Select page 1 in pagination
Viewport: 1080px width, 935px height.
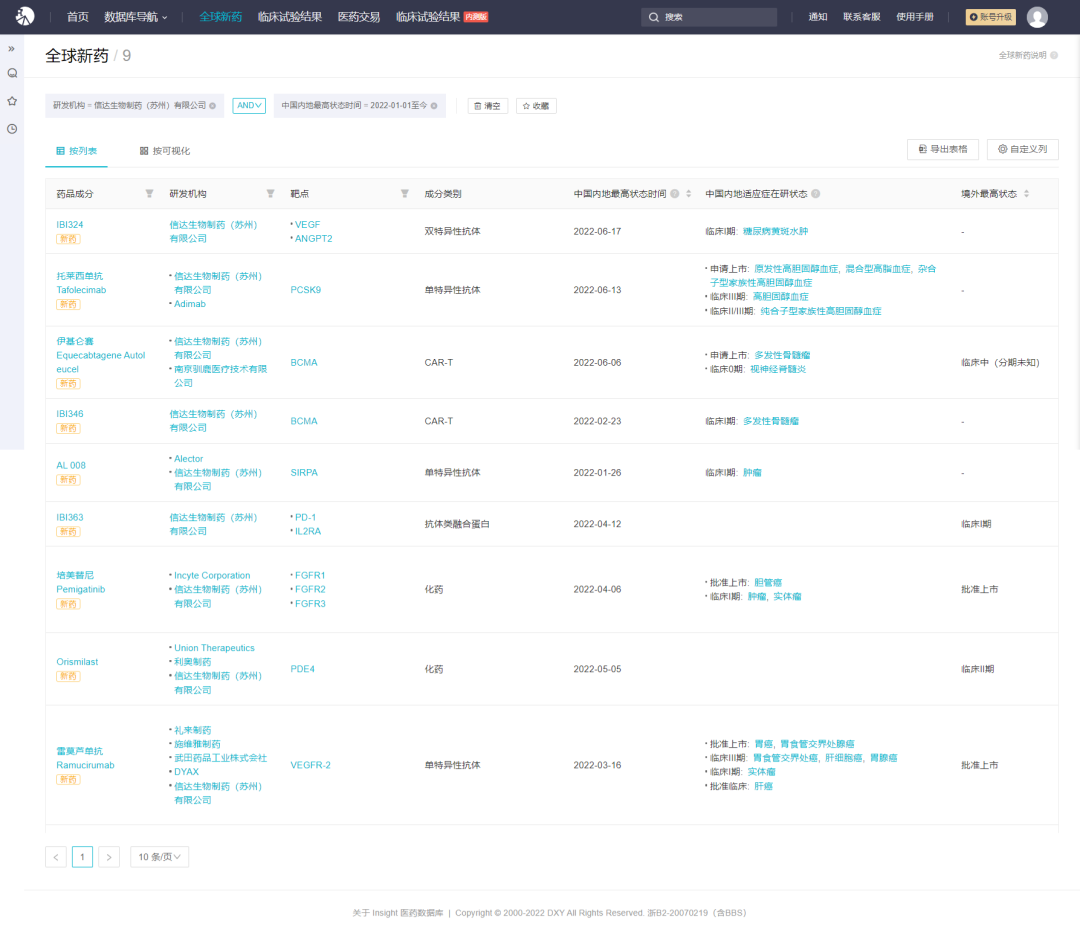[82, 857]
